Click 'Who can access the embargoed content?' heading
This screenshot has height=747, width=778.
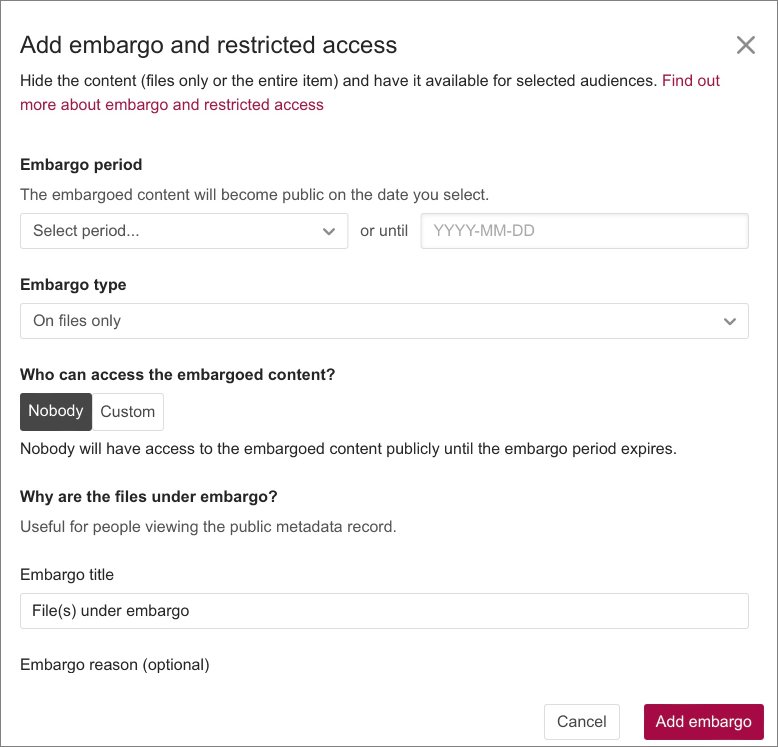click(177, 375)
